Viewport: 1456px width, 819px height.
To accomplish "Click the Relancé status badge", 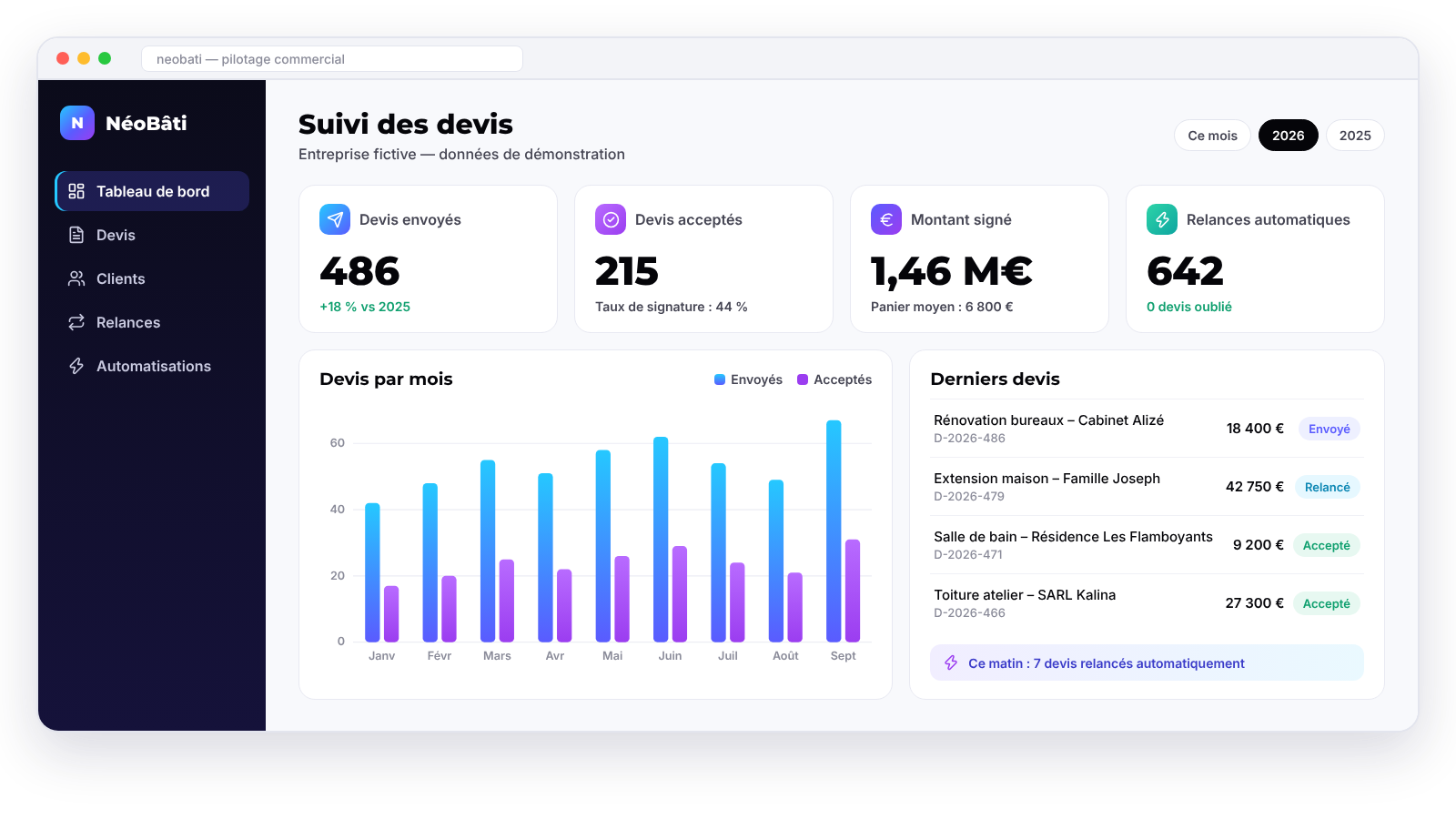I will click(x=1327, y=487).
